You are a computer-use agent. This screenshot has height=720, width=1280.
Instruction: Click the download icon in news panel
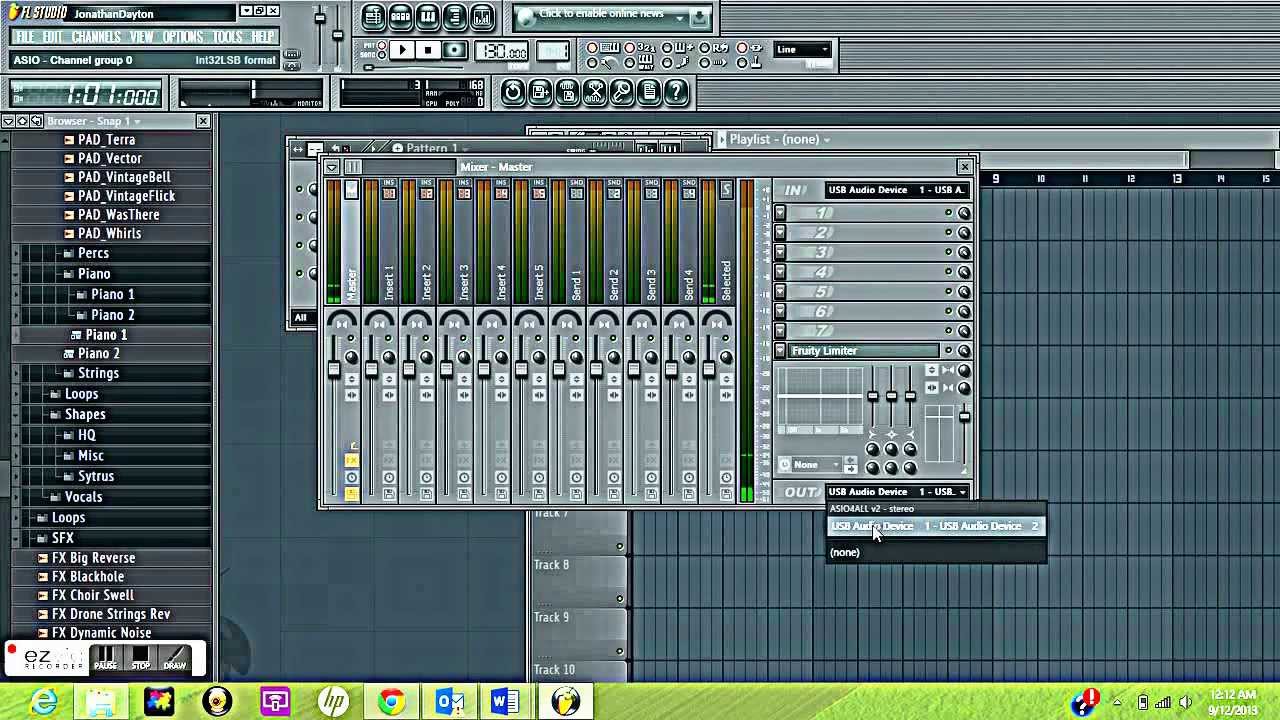tap(700, 17)
